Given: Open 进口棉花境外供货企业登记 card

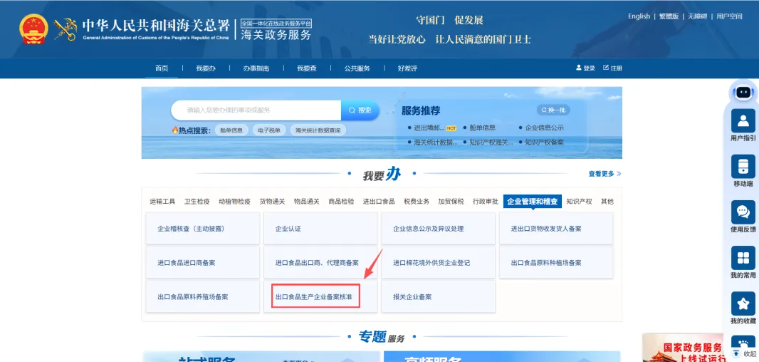Looking at the screenshot, I should tap(439, 263).
